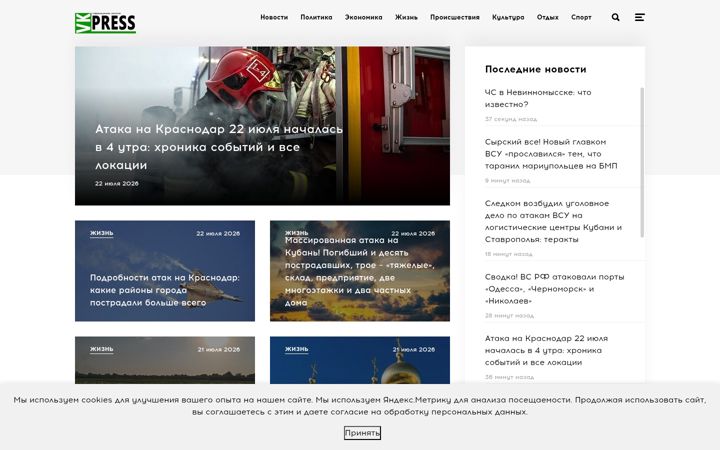Open the Спорт section
Screen dimensions: 720x450
[x=581, y=17]
